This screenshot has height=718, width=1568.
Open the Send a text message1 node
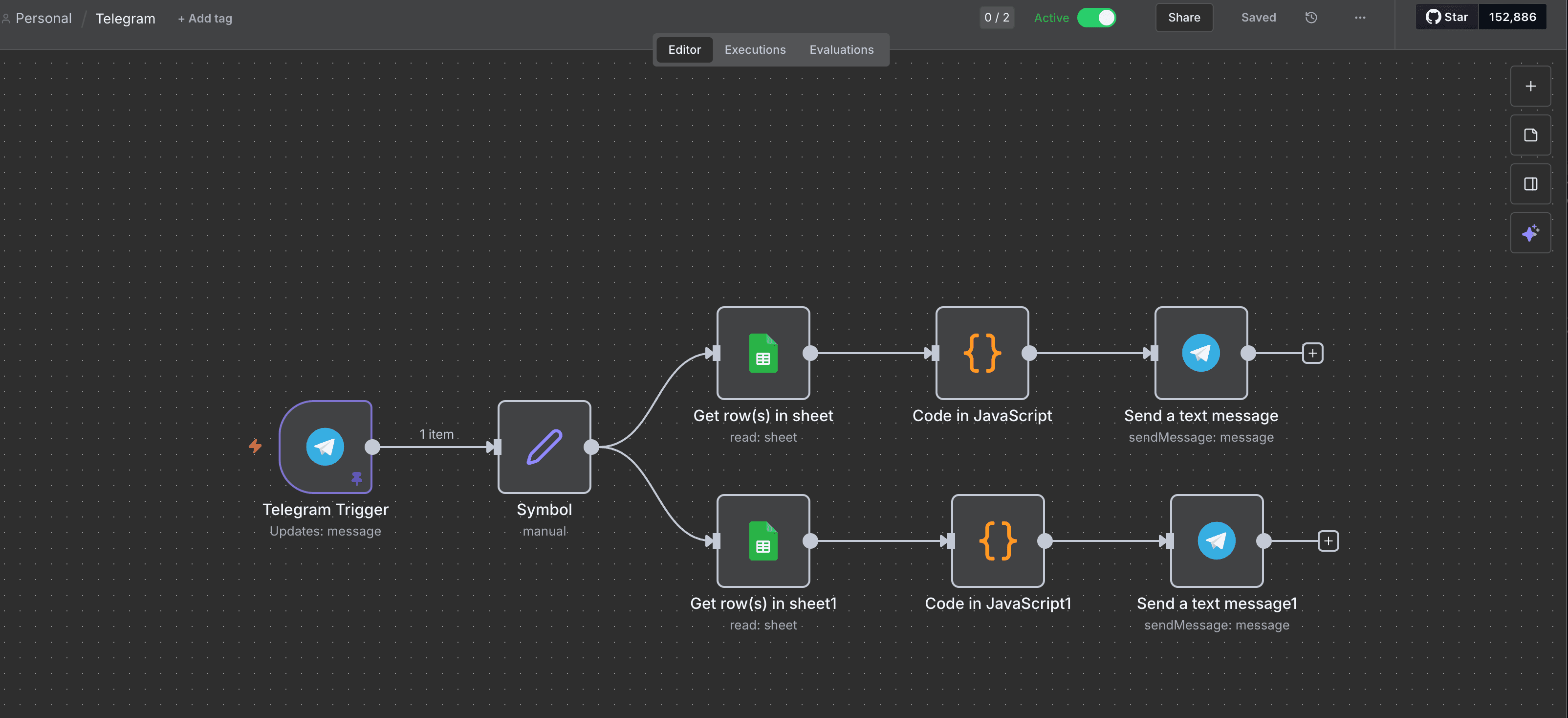[x=1217, y=540]
